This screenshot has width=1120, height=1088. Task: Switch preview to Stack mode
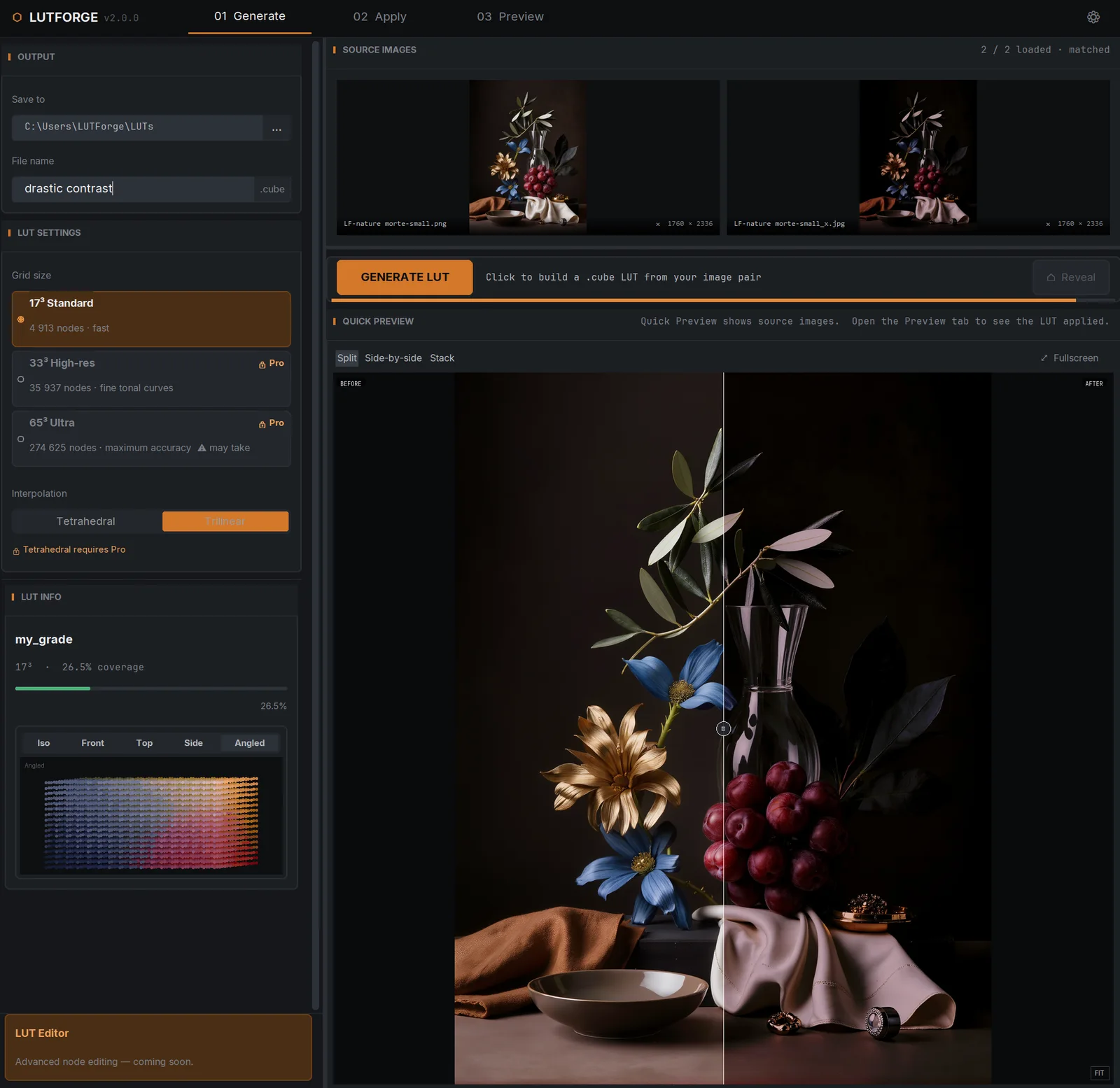tap(442, 358)
